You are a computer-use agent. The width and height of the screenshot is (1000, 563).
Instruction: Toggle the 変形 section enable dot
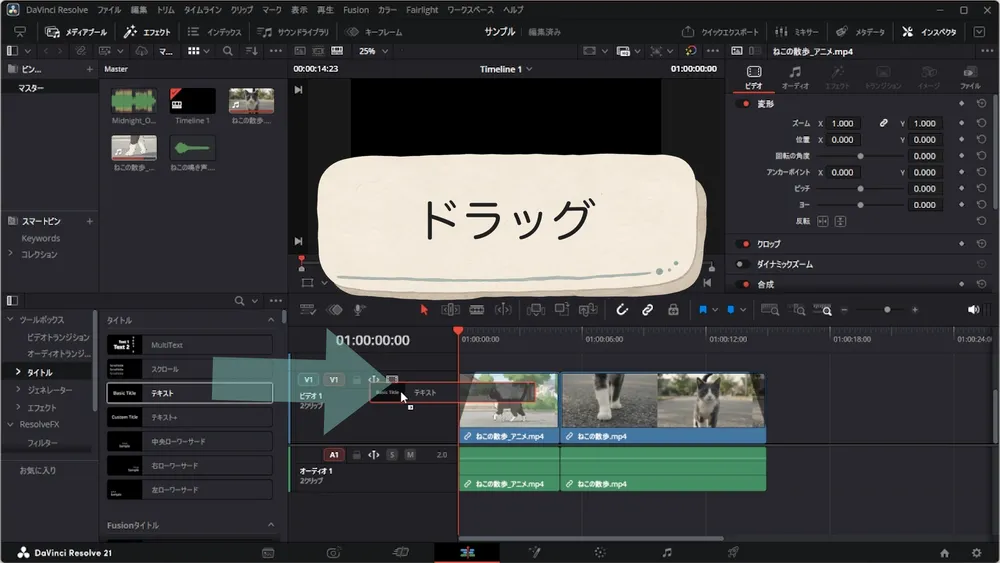click(x=745, y=104)
